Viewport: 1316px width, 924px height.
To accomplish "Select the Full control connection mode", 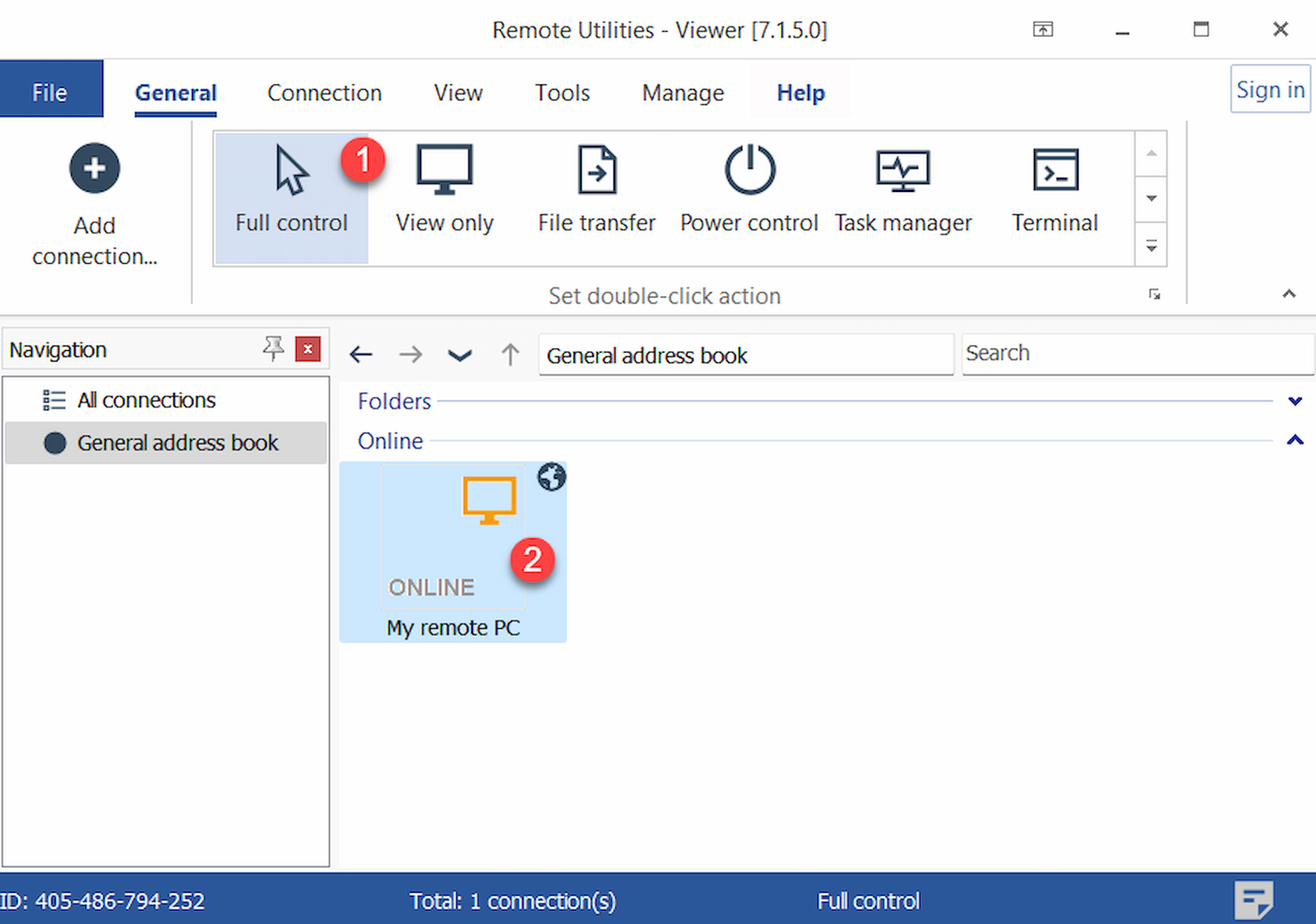I will (x=290, y=187).
